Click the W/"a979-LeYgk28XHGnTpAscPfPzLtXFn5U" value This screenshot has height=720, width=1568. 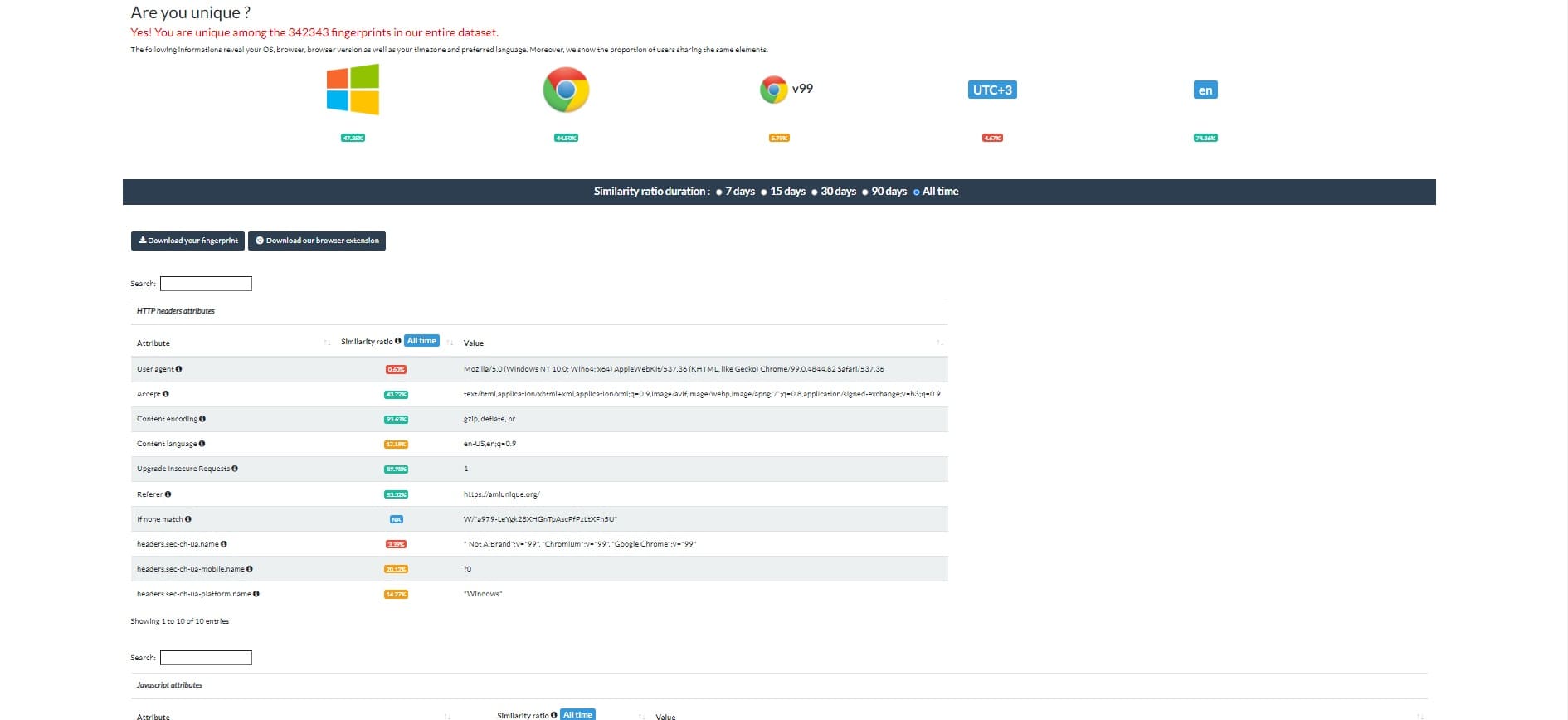click(540, 519)
